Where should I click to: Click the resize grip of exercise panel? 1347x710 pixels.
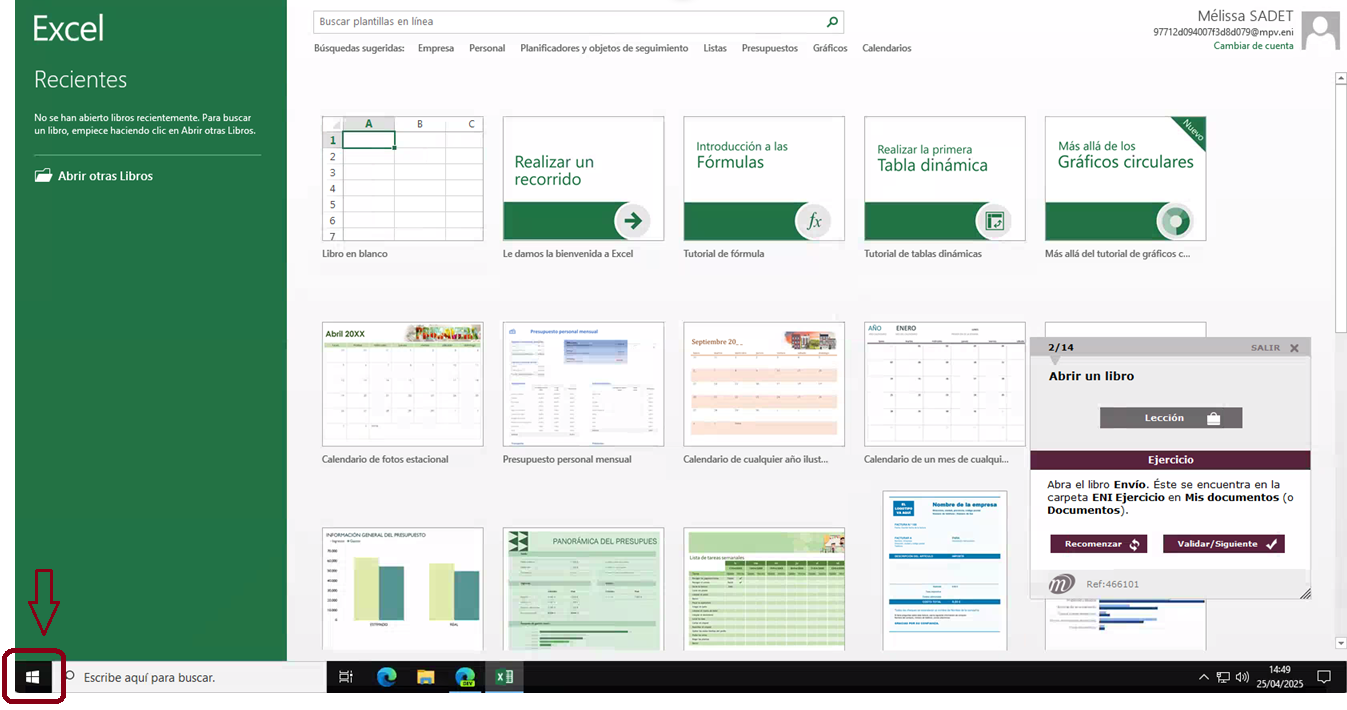[1304, 593]
